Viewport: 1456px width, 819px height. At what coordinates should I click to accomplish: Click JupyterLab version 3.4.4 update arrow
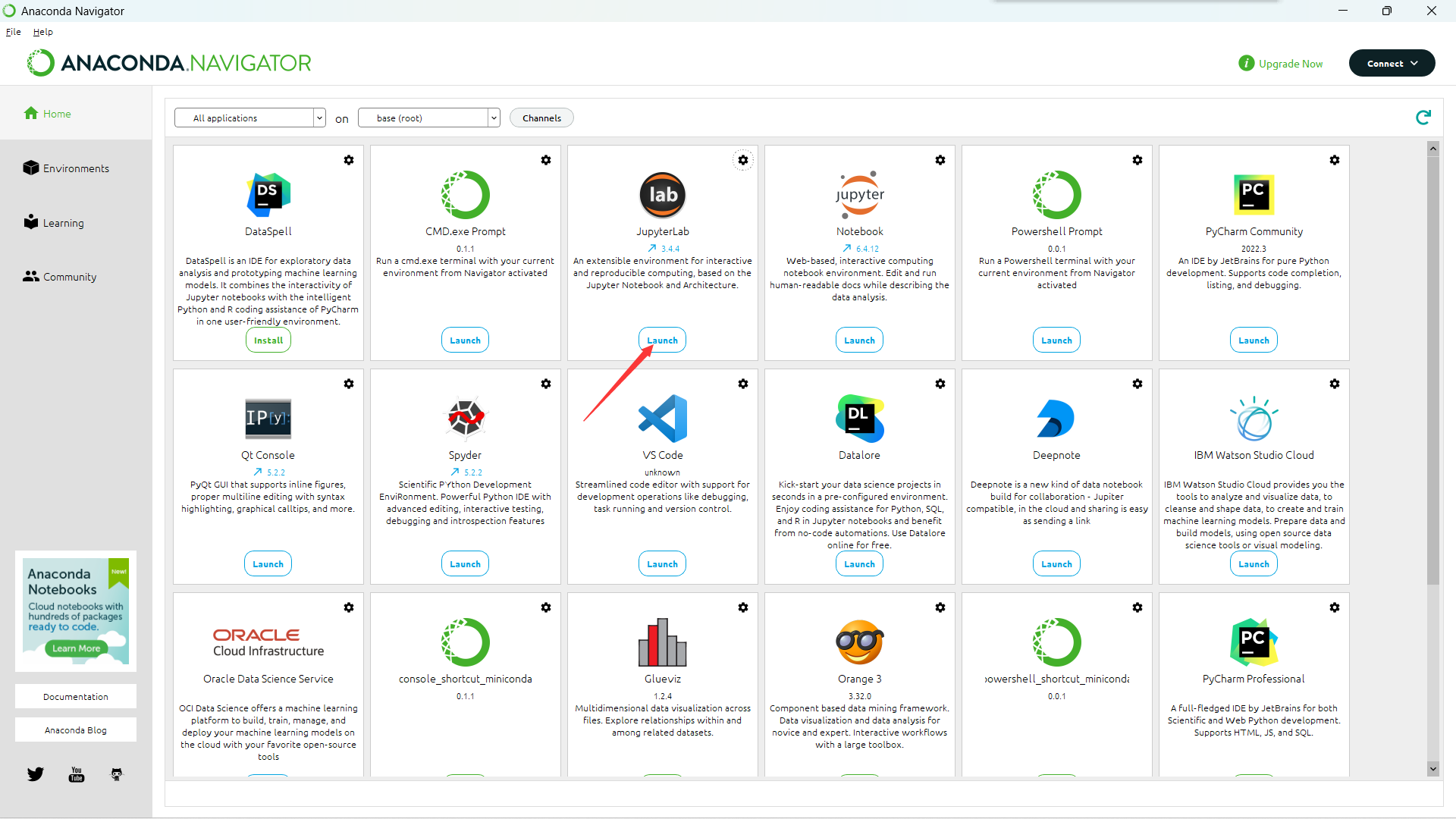coord(652,248)
